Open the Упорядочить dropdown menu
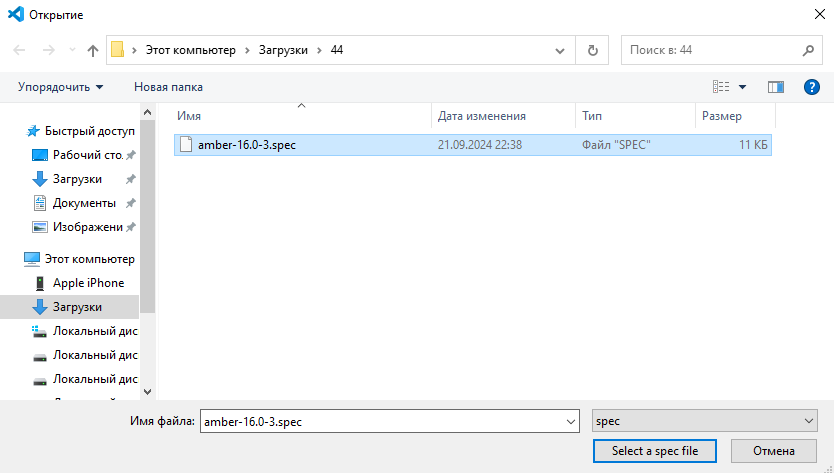834x473 pixels. pos(60,87)
